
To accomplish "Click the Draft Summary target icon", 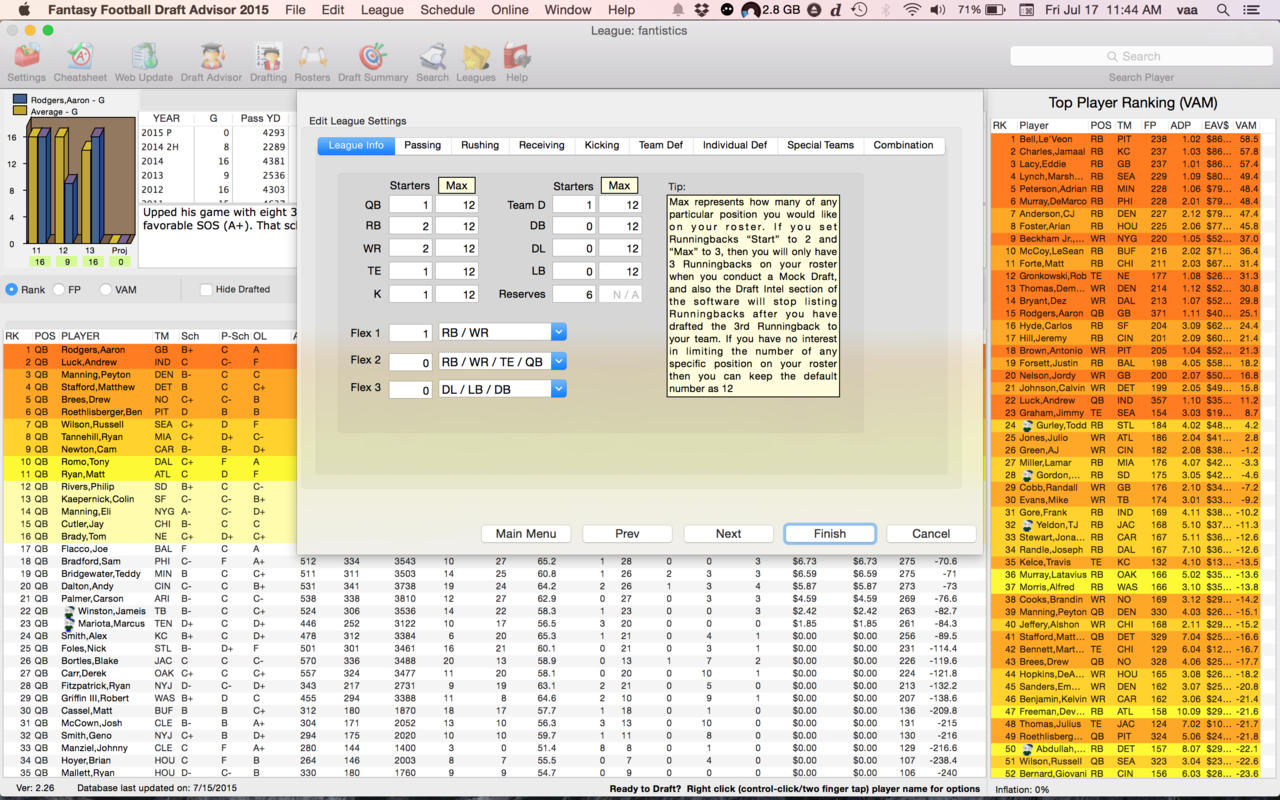I will [x=372, y=58].
